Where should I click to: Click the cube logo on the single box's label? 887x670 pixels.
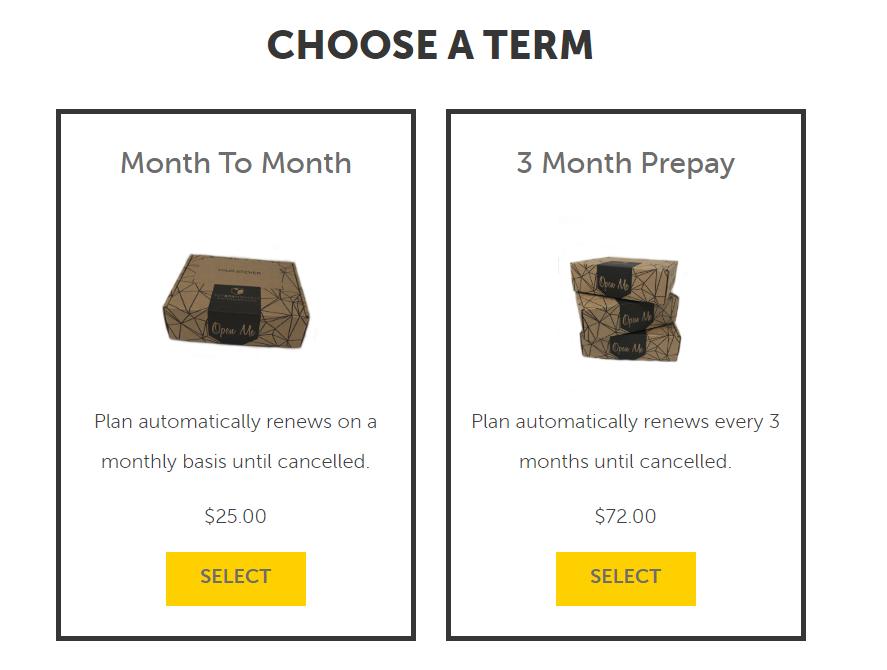236,291
